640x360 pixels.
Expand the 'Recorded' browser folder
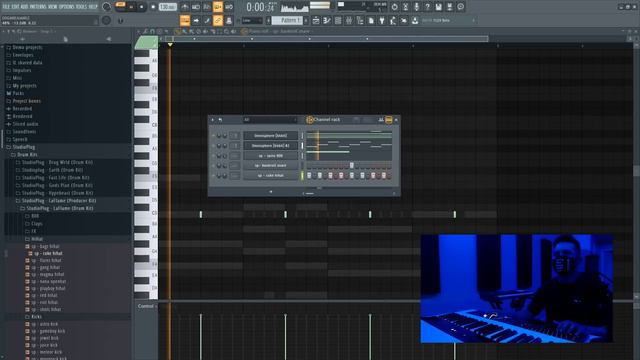pos(22,109)
